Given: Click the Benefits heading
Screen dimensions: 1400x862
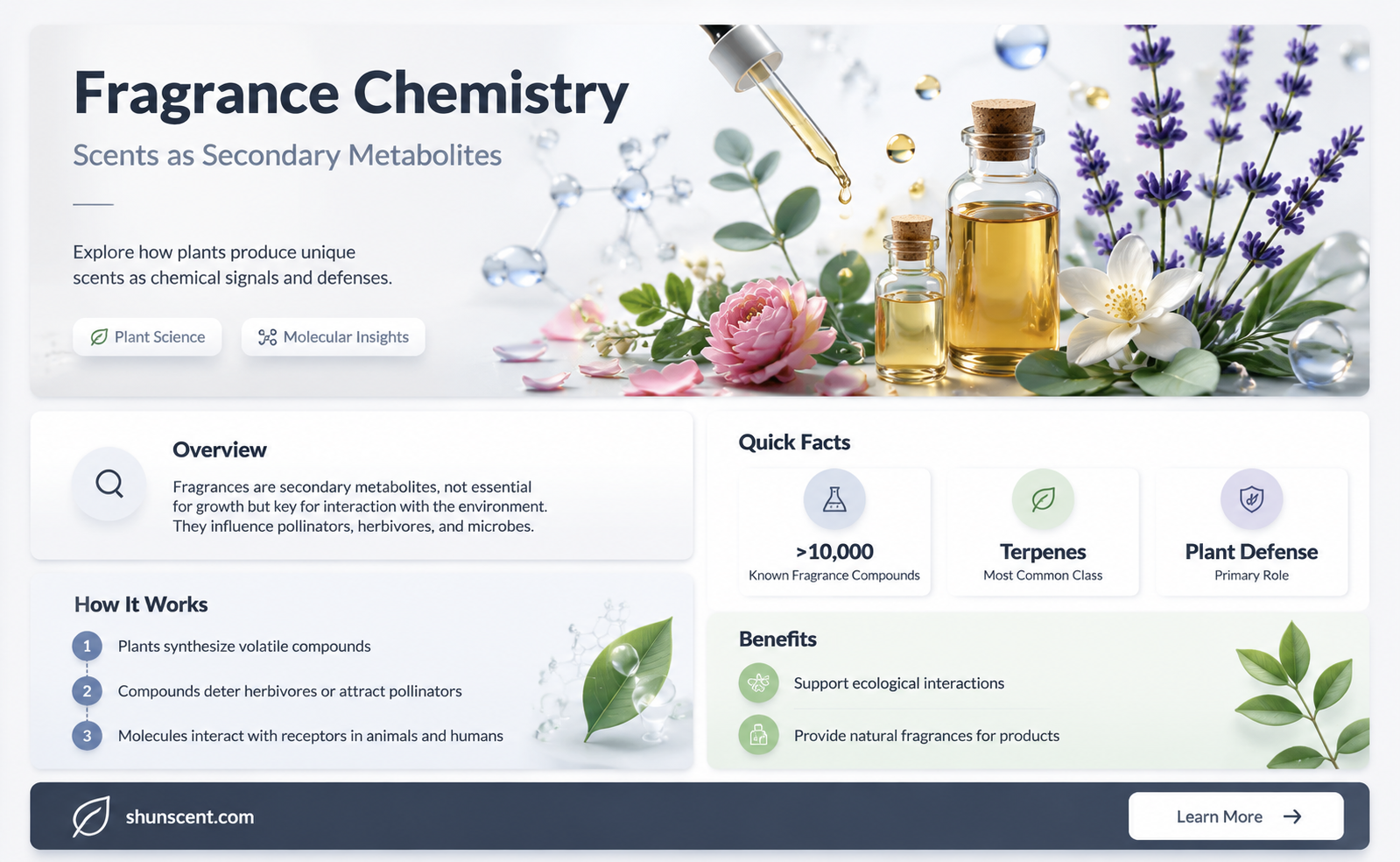Looking at the screenshot, I should tap(777, 639).
